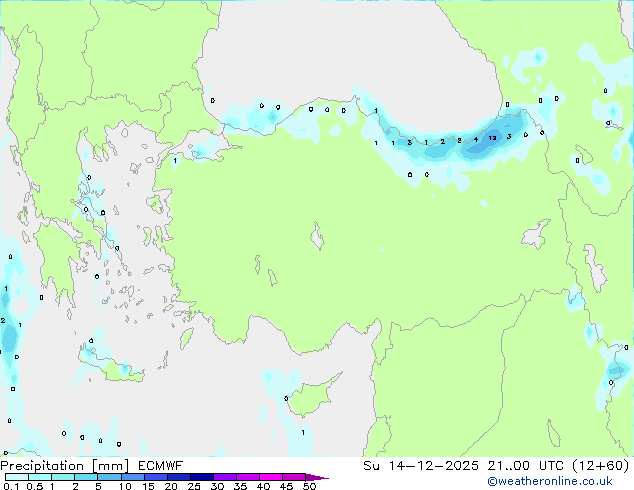Click the legend tick label '20'

[171, 486]
